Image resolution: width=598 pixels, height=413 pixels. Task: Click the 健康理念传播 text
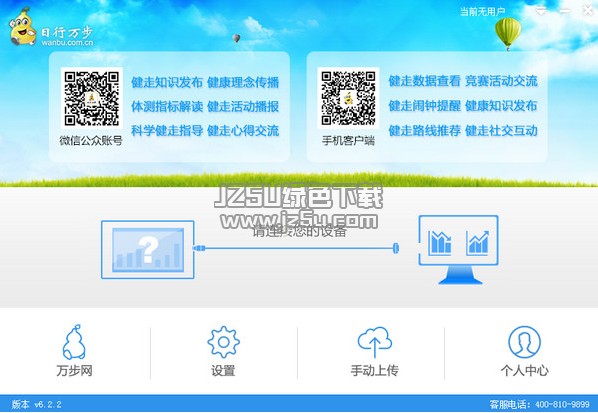click(x=243, y=82)
